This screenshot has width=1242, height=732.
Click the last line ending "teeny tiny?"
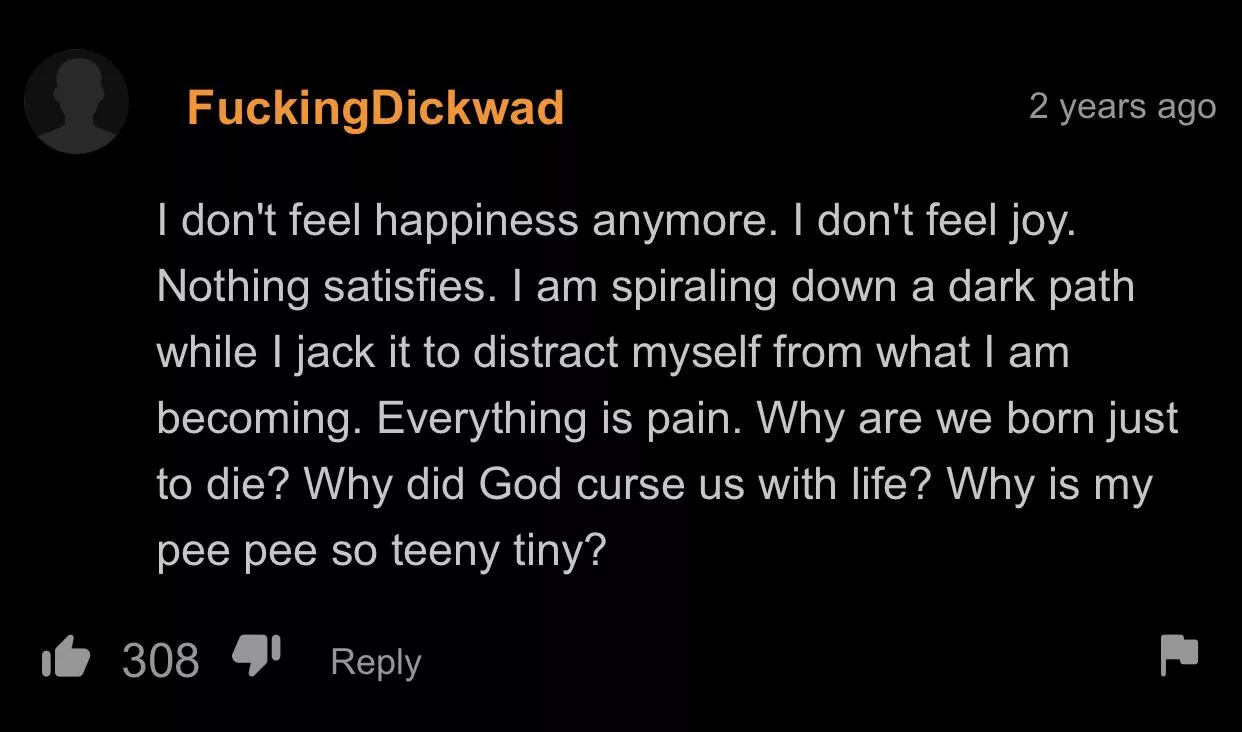tap(381, 550)
